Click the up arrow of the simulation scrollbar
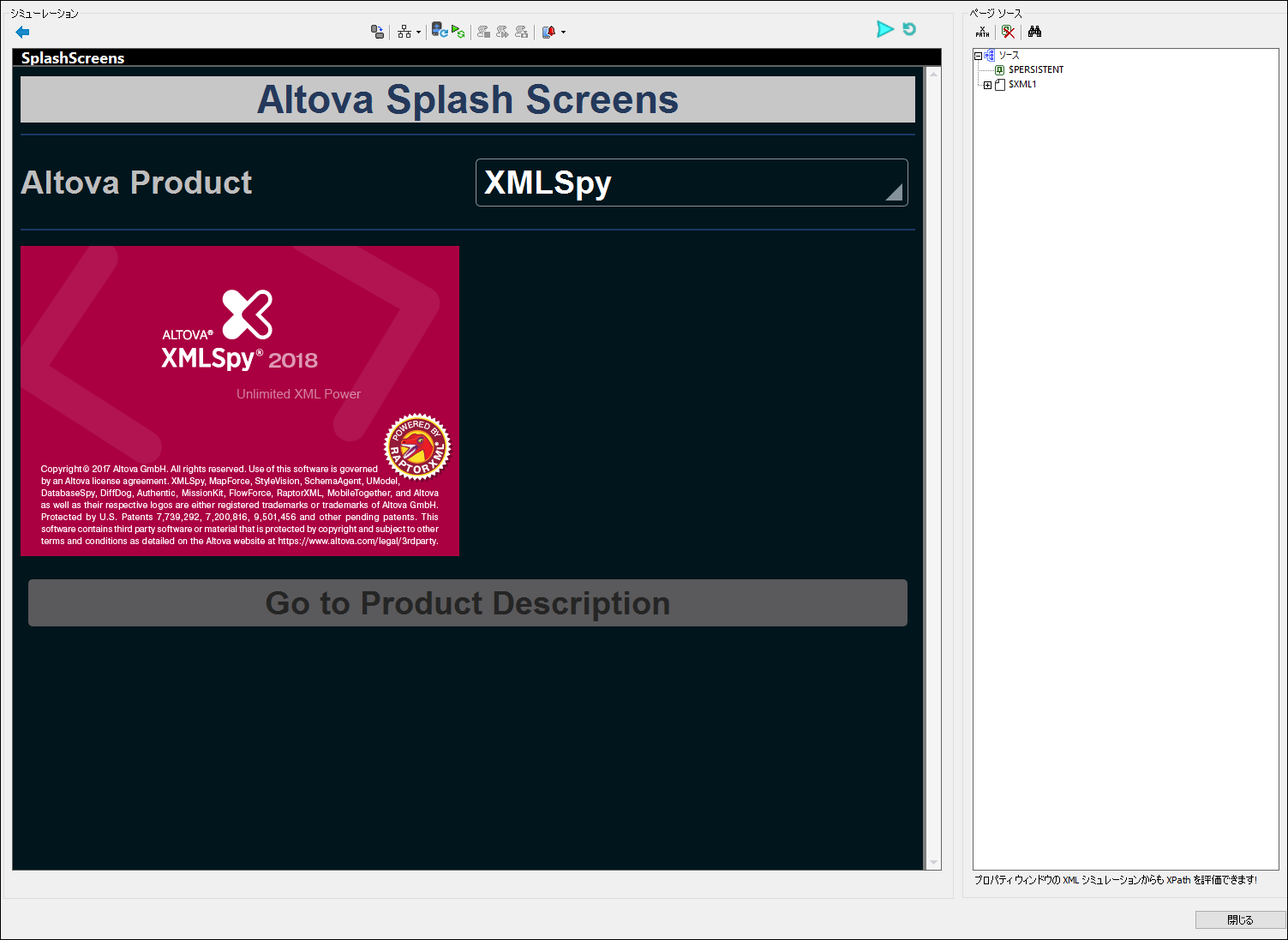Viewport: 1288px width, 940px height. coord(934,74)
